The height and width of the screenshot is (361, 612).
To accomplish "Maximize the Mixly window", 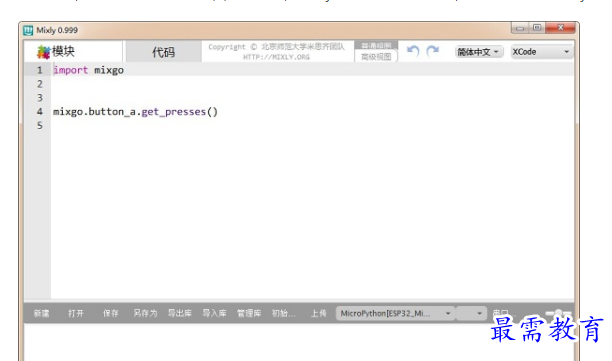I will tap(537, 28).
